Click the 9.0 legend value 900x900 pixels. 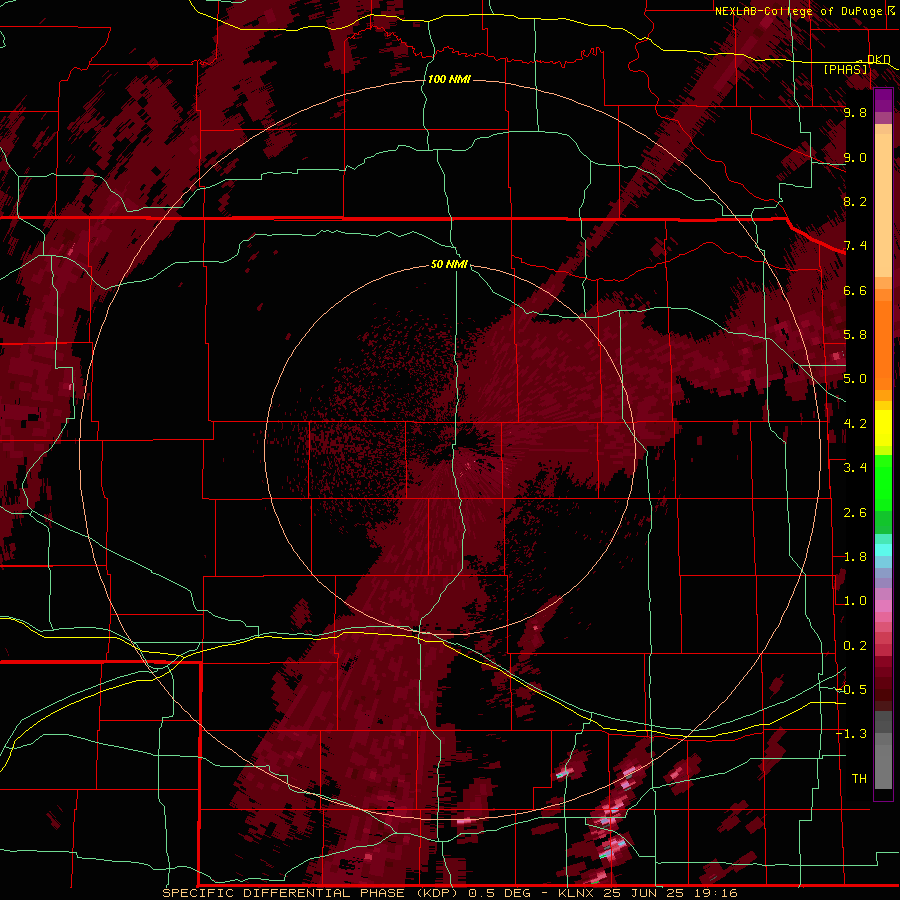(x=855, y=157)
